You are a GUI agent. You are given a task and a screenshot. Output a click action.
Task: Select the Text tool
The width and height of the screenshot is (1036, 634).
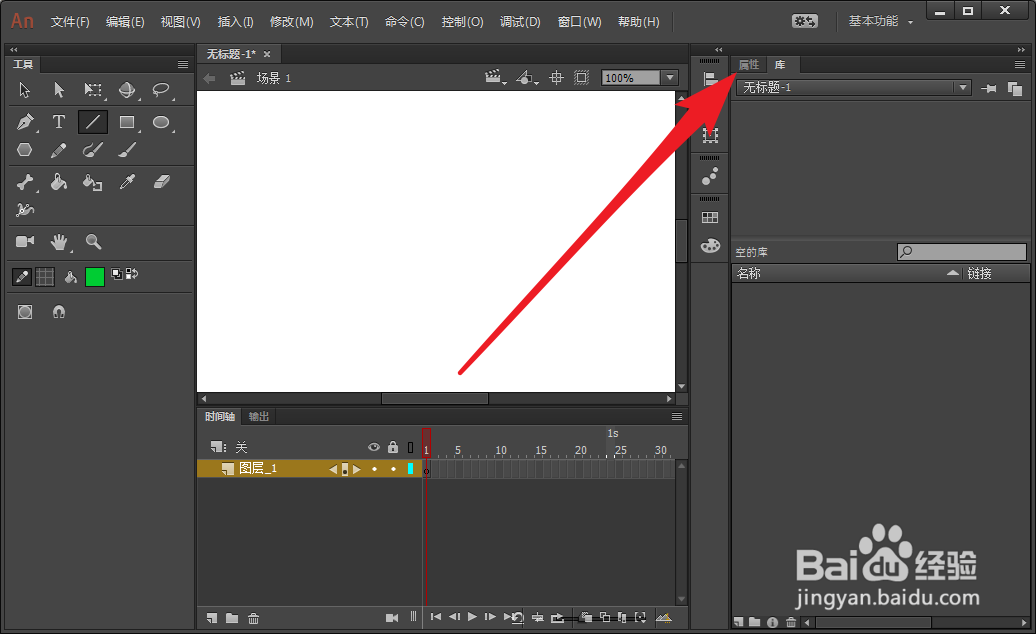59,122
